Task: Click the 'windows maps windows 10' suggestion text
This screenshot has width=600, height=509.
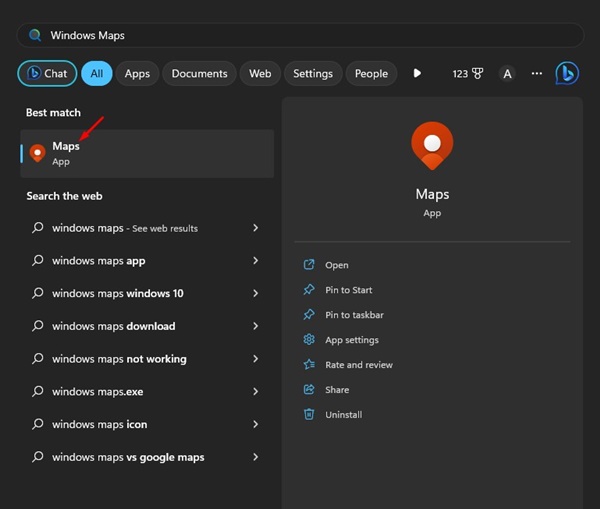Action: coord(118,294)
